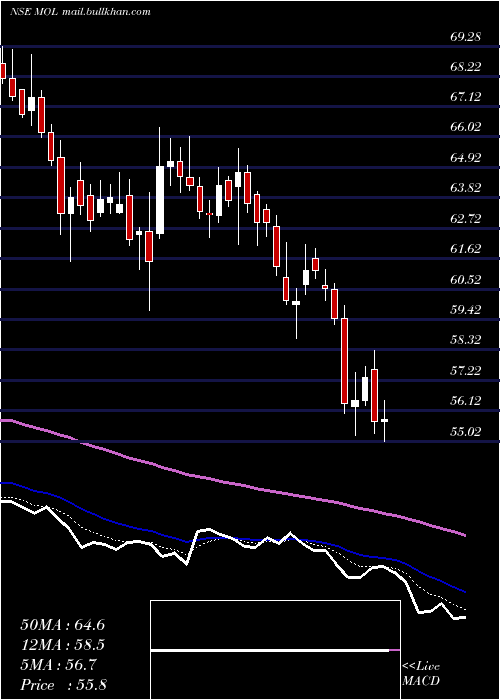Click the 50MA : 64.6 readout
Viewport: 500px width, 700px height.
[x=62, y=625]
